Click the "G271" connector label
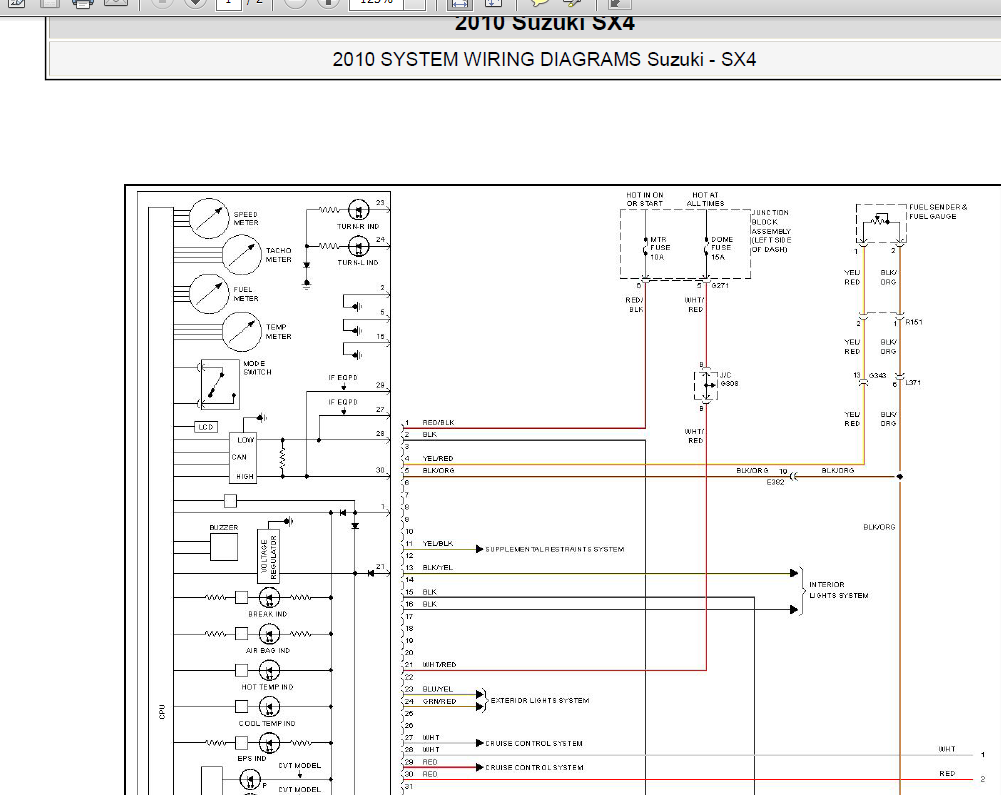The image size is (1001, 795). (720, 285)
